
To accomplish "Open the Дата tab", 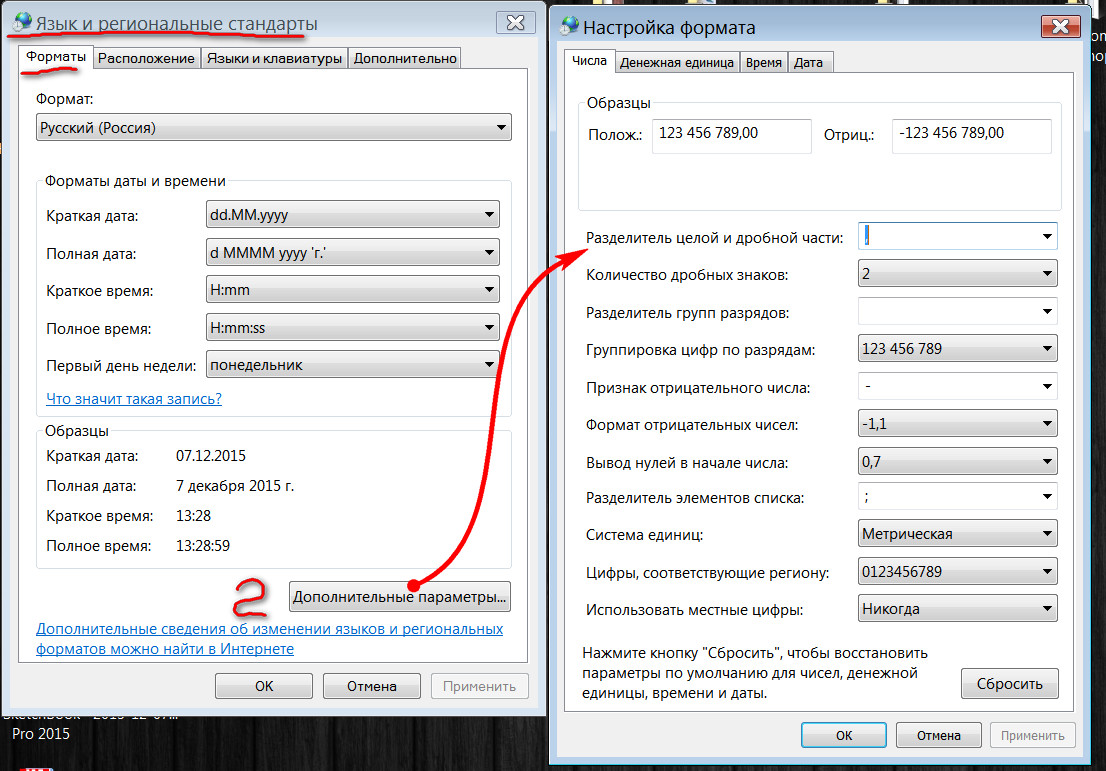I will click(808, 63).
